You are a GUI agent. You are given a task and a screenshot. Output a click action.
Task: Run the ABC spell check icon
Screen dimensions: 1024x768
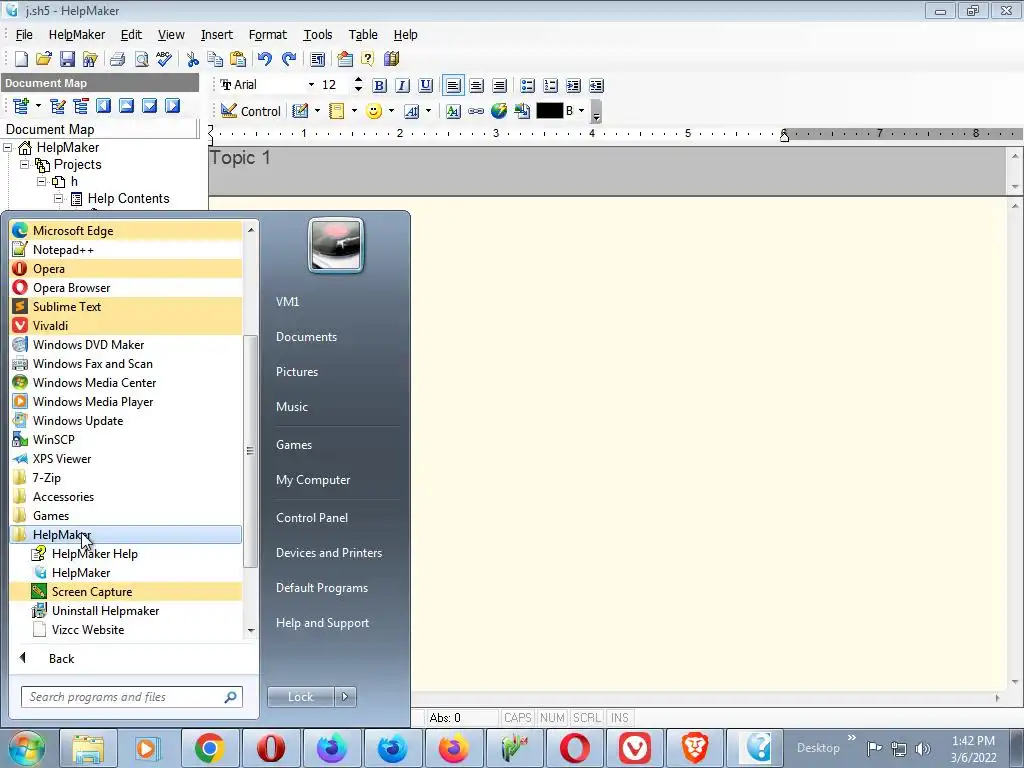pyautogui.click(x=164, y=59)
